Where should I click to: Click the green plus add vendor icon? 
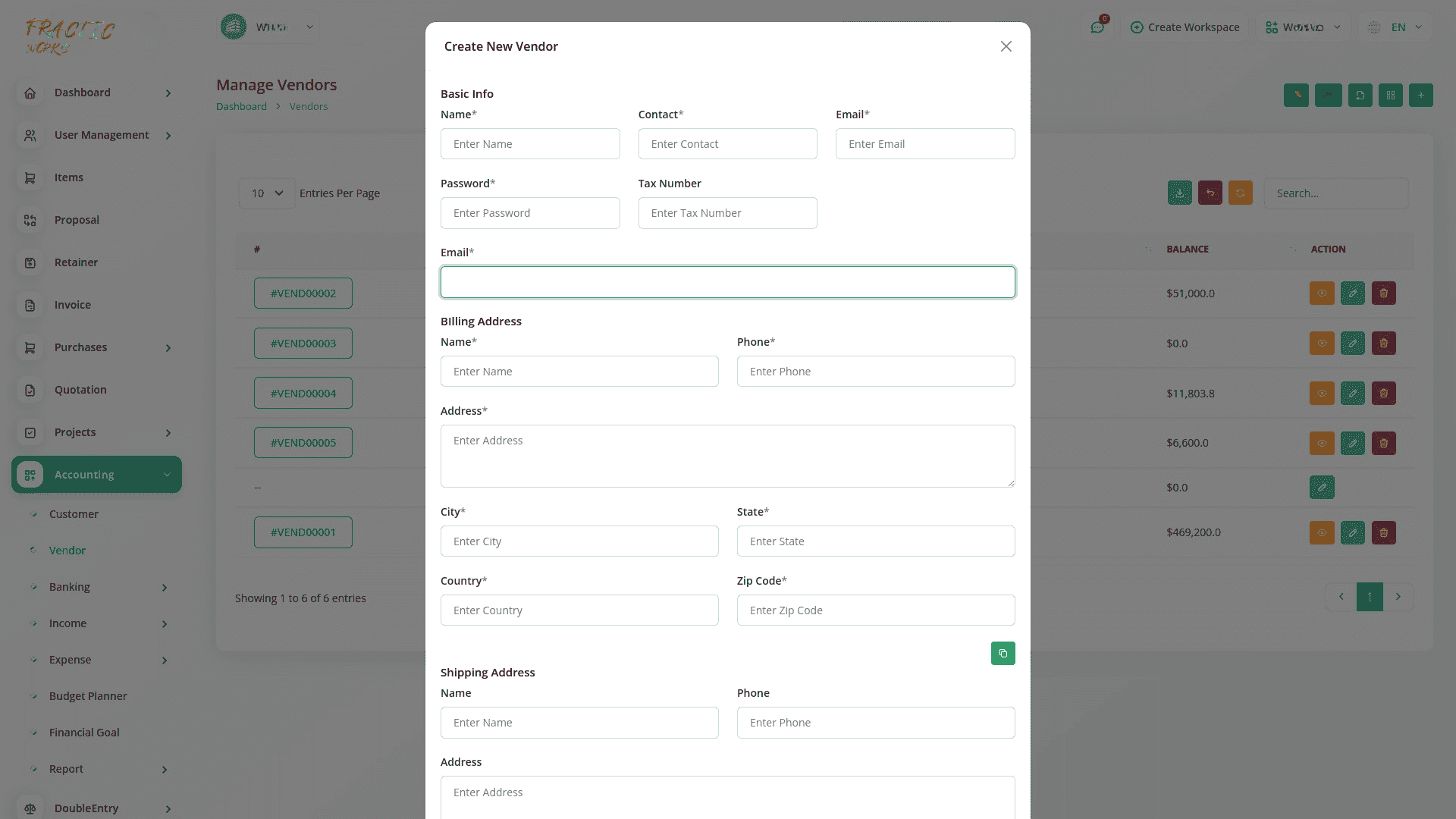coord(1420,95)
